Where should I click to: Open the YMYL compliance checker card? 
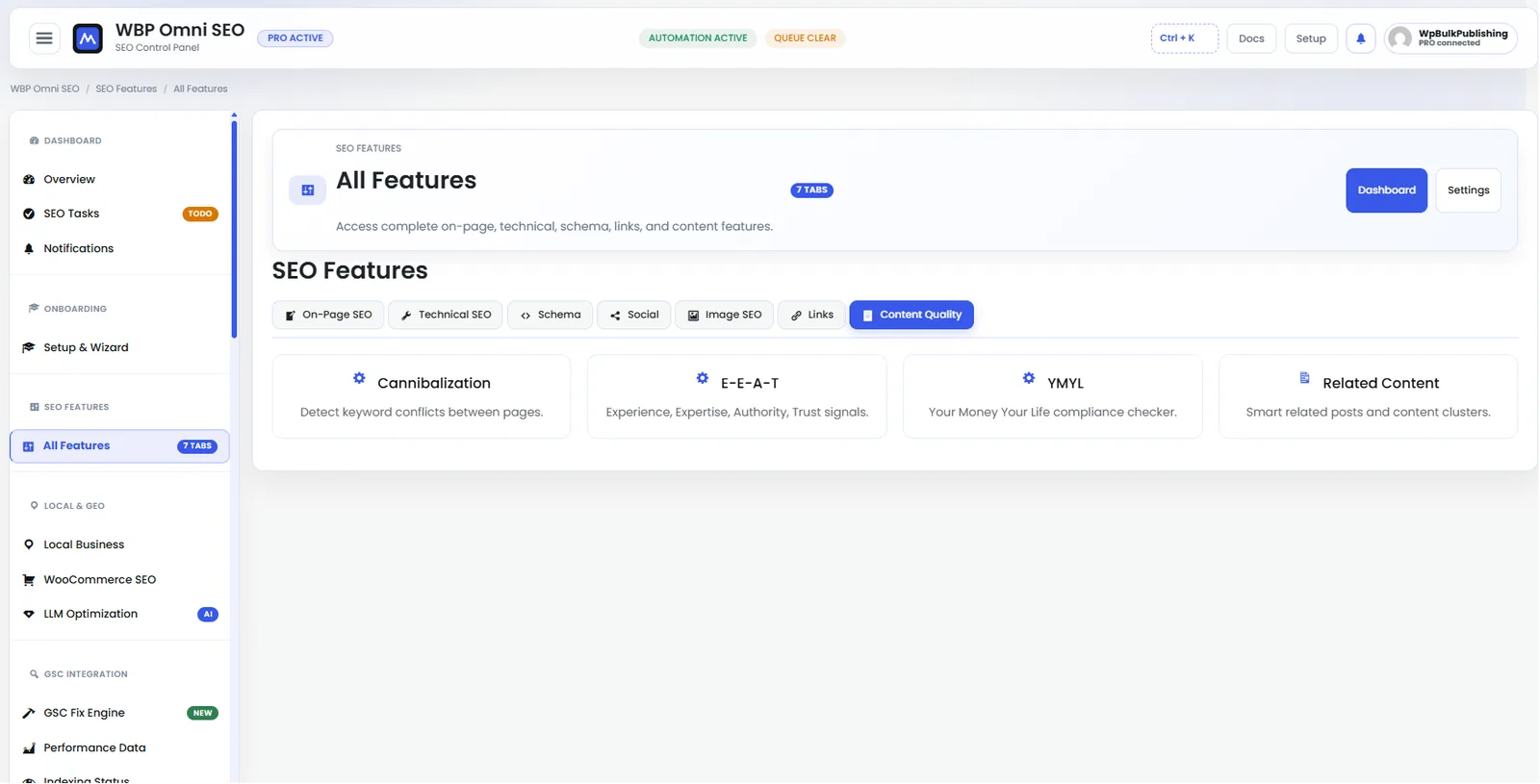coord(1053,396)
